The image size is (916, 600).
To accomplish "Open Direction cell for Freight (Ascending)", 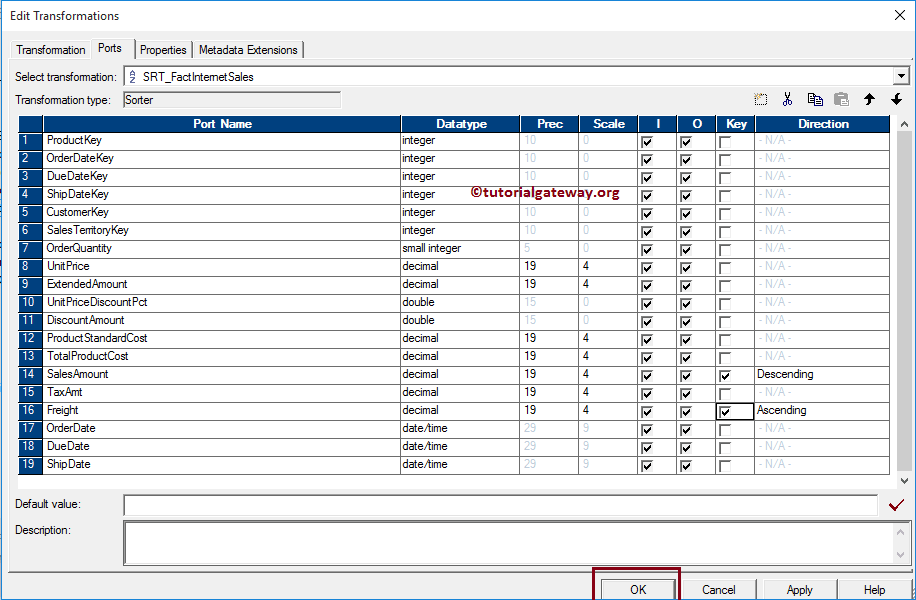I will click(822, 411).
